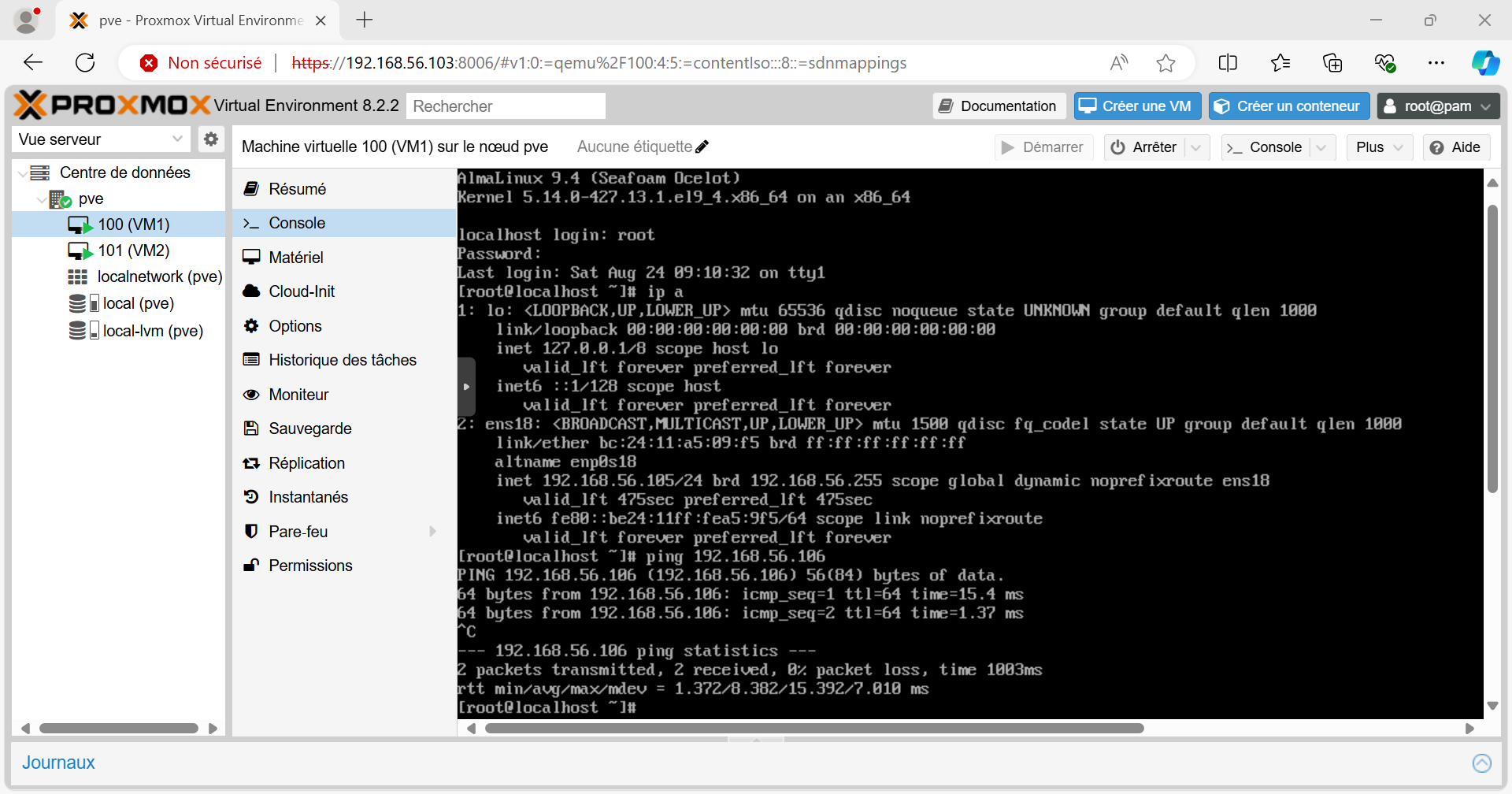1512x794 pixels.
Task: Click Proxmox logo
Action: click(113, 105)
